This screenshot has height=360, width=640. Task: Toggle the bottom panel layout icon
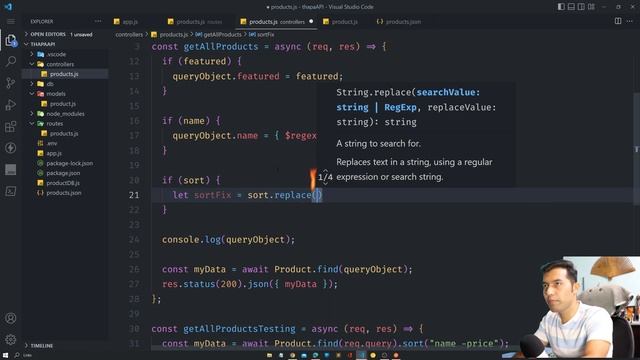click(x=571, y=7)
